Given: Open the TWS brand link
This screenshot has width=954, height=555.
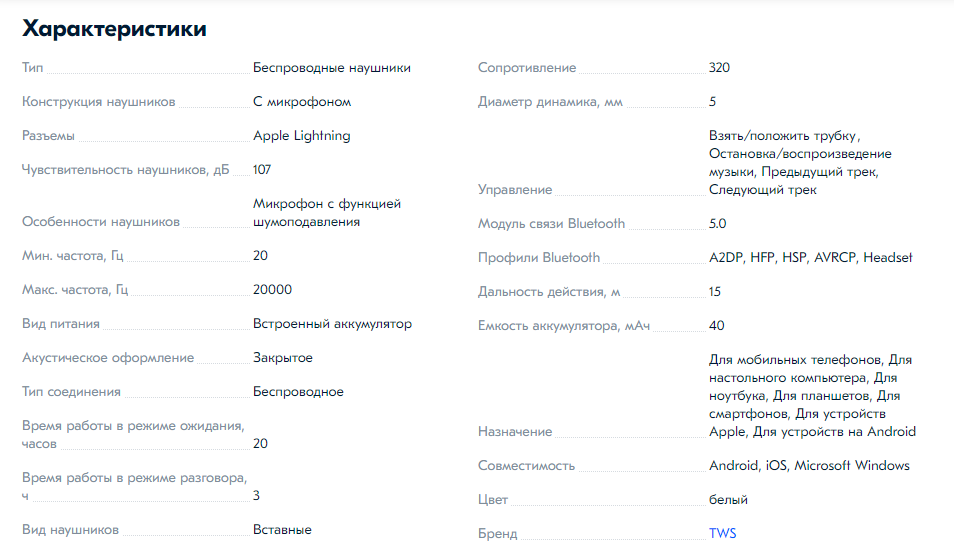Looking at the screenshot, I should tap(722, 533).
